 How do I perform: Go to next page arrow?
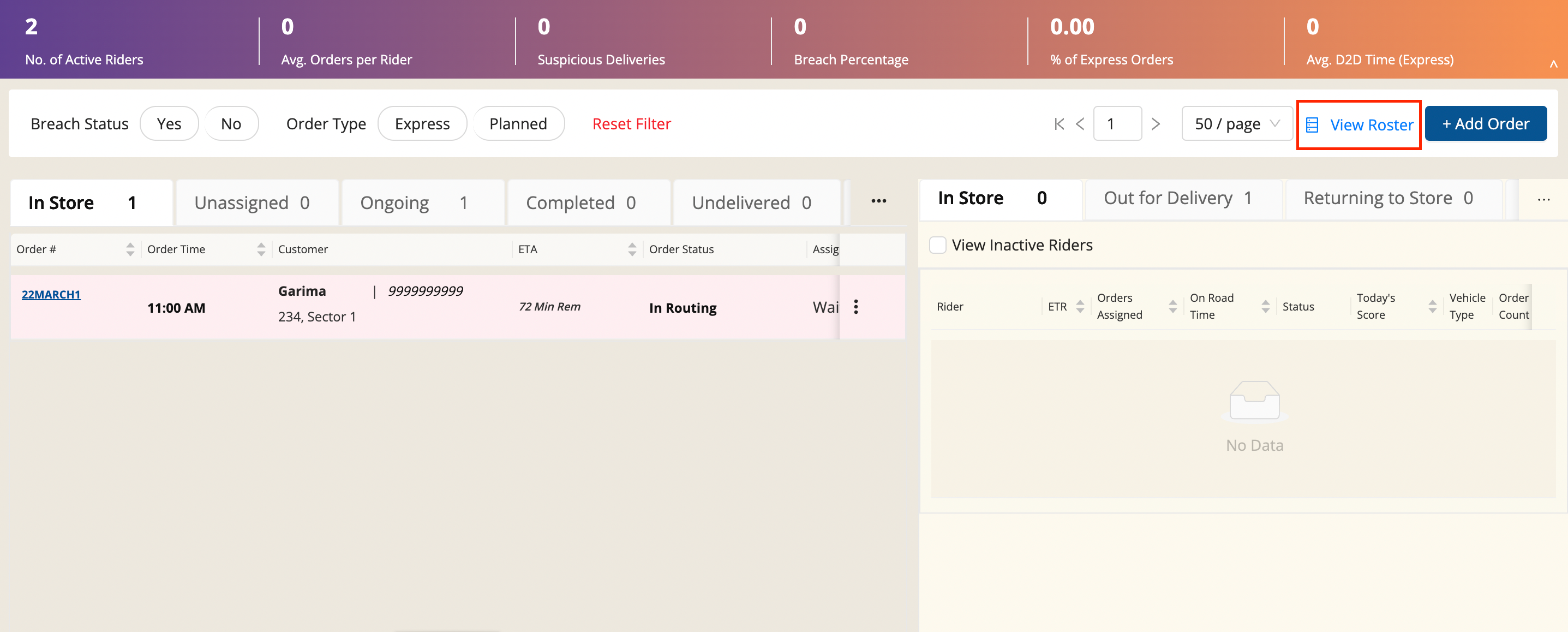pyautogui.click(x=1156, y=124)
